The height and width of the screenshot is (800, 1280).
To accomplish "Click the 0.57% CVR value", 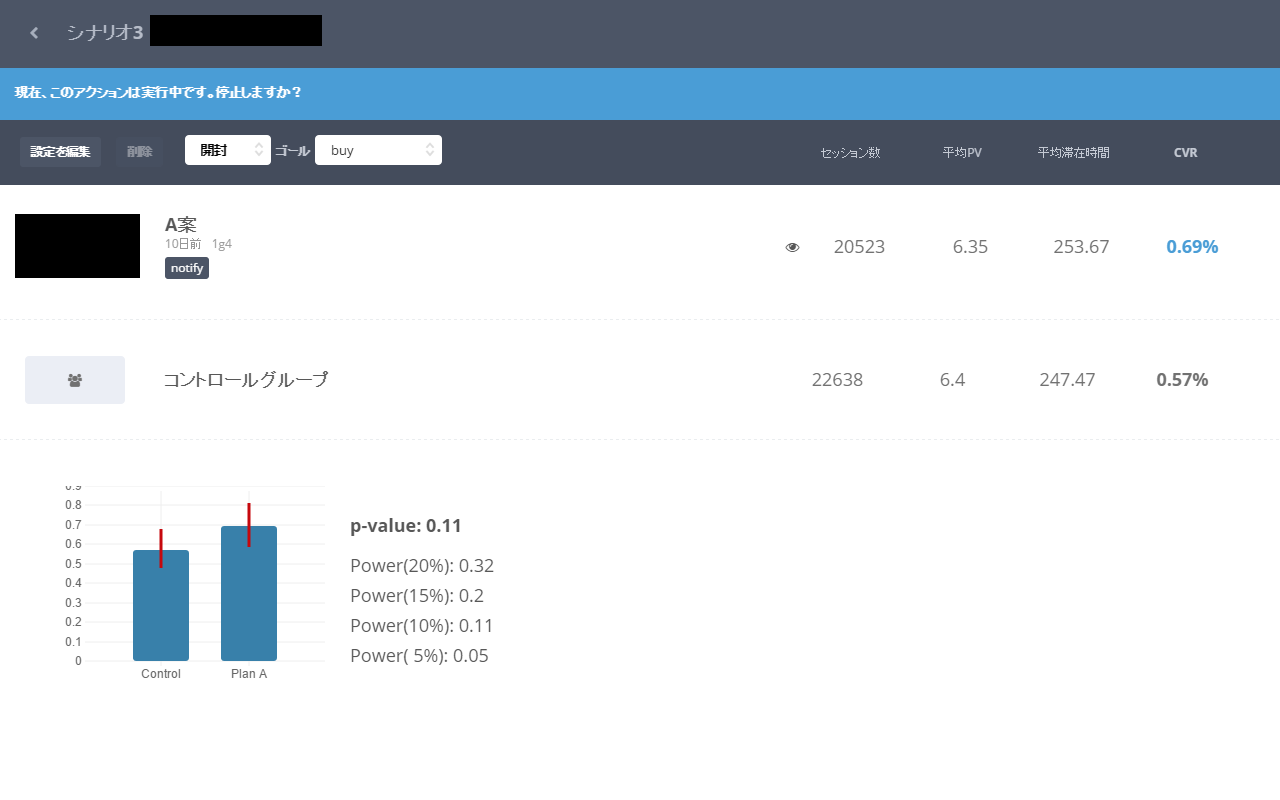I will (x=1182, y=380).
